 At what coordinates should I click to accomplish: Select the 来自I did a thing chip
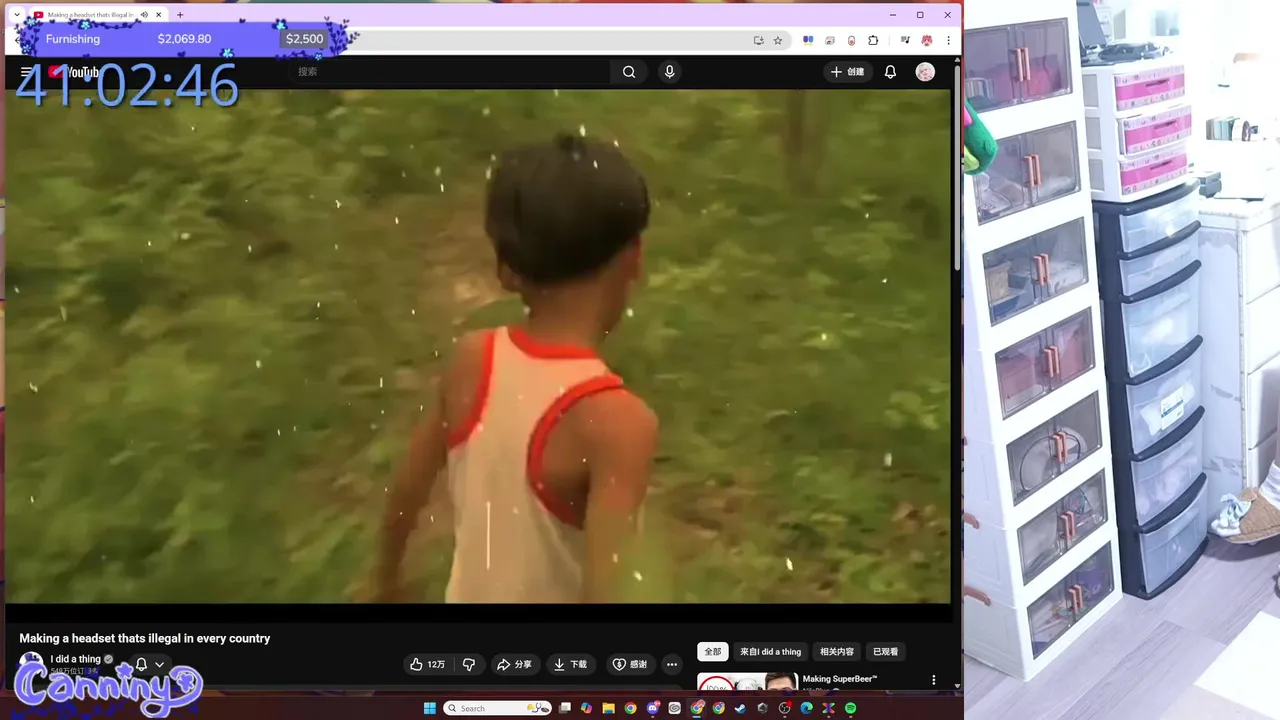(x=770, y=651)
